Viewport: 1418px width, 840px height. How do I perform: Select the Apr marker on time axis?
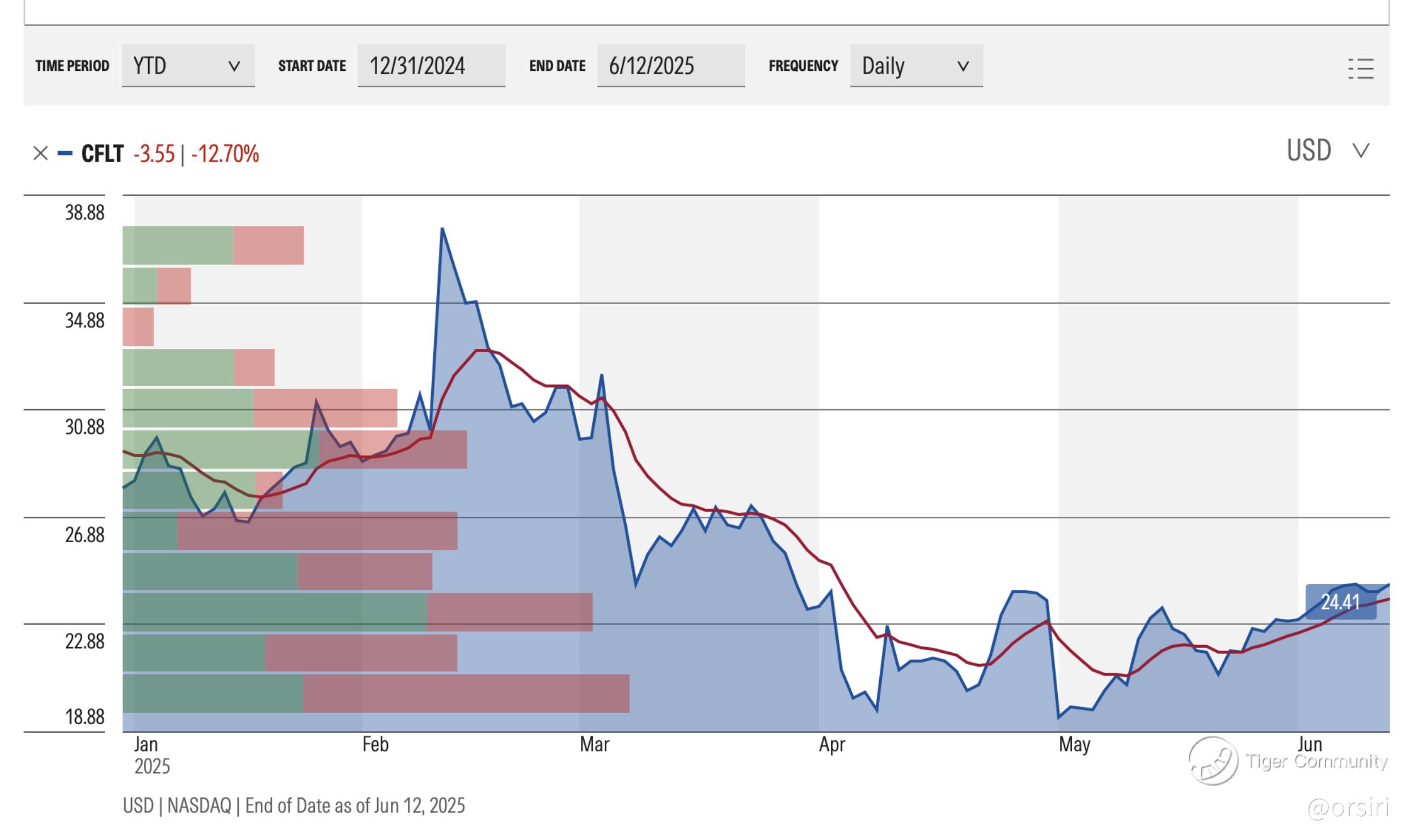(832, 744)
